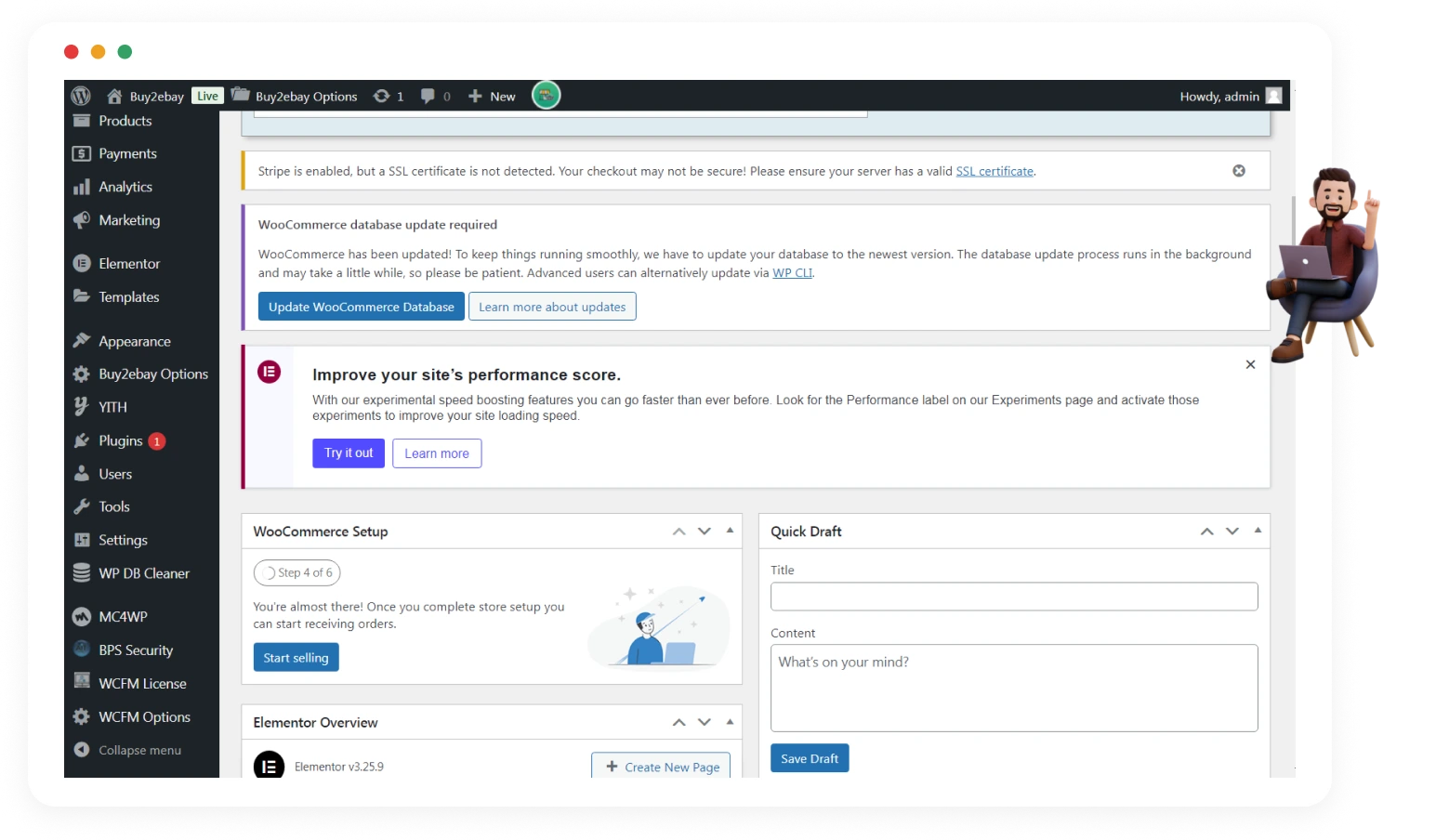1449x840 pixels.
Task: Click Update WooCommerce Database button
Action: [x=362, y=307]
